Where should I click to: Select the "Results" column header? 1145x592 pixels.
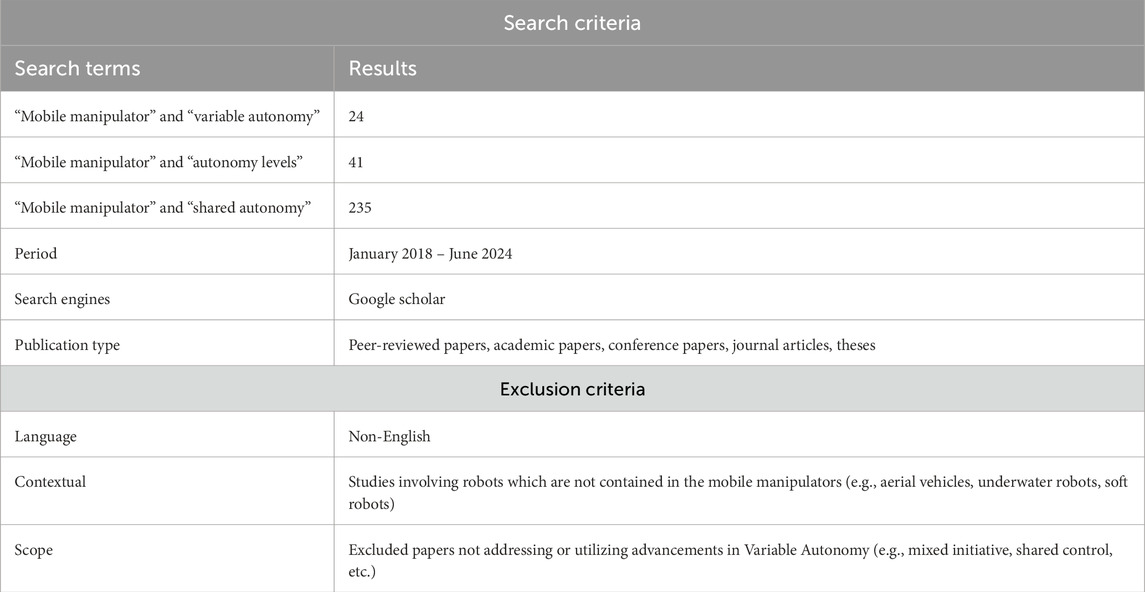click(x=382, y=69)
